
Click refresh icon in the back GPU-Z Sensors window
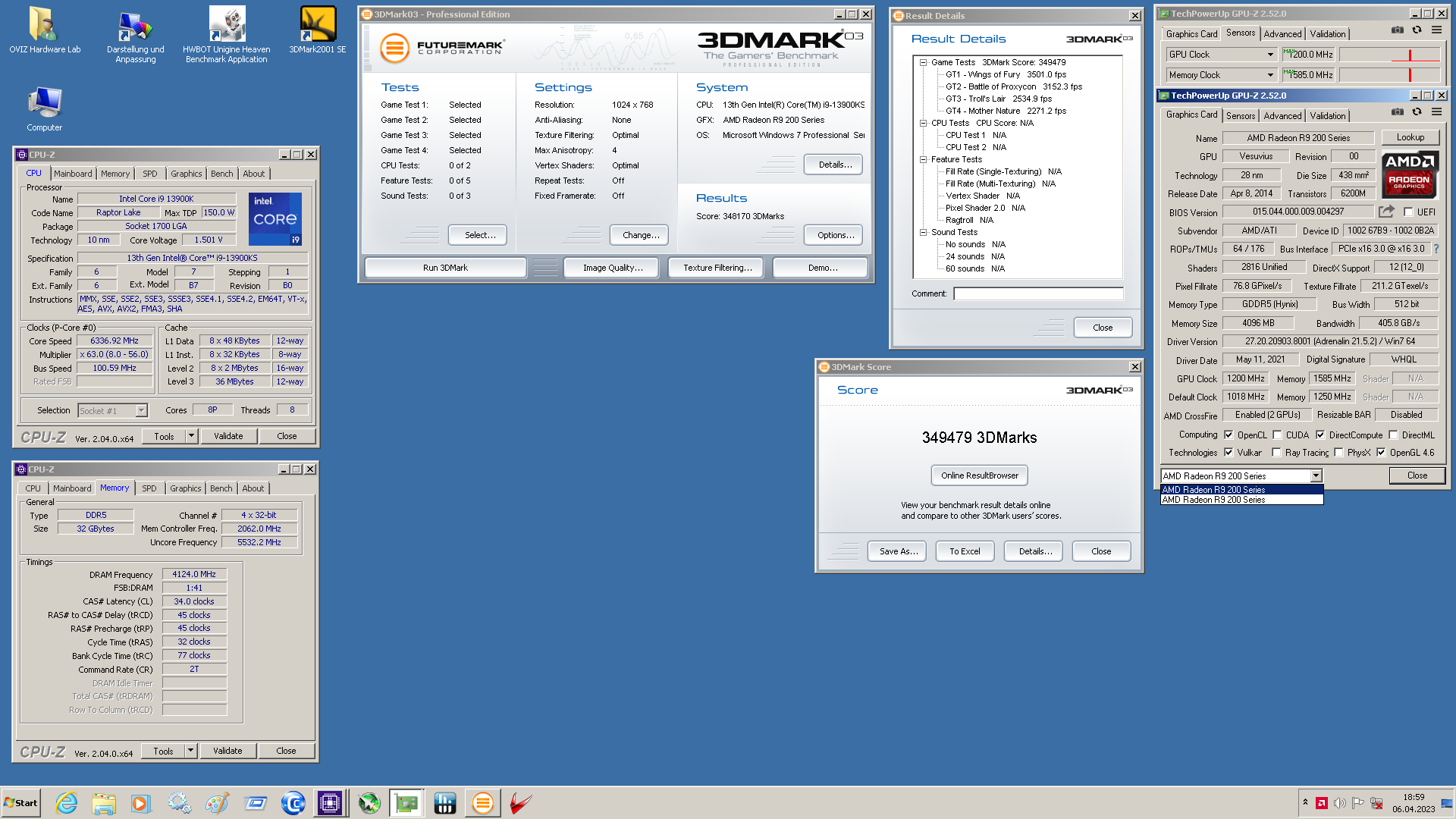[x=1417, y=30]
